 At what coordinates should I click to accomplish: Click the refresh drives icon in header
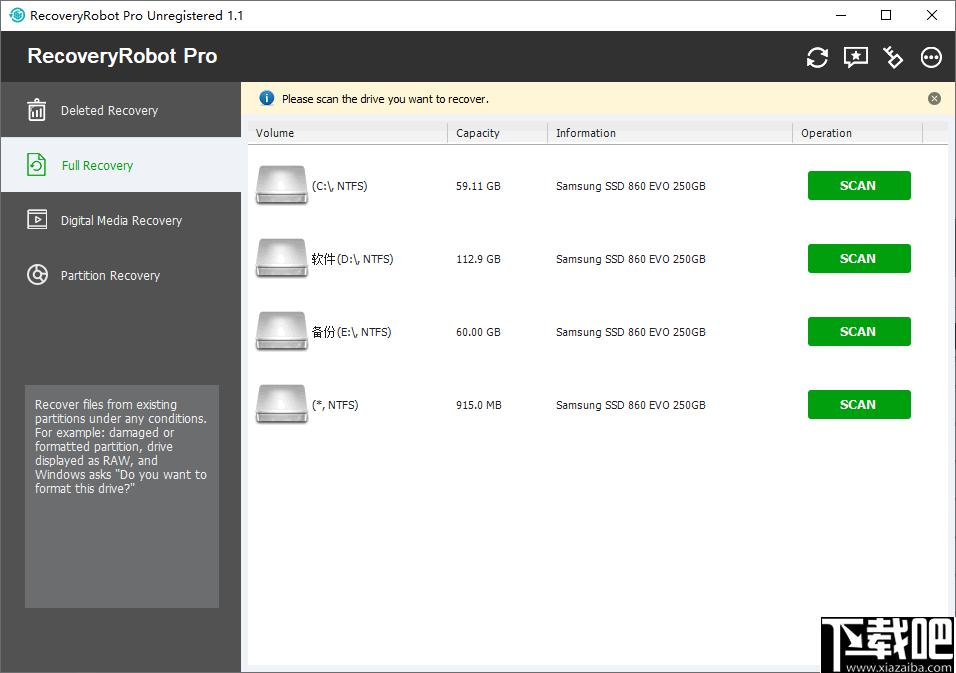(x=817, y=57)
